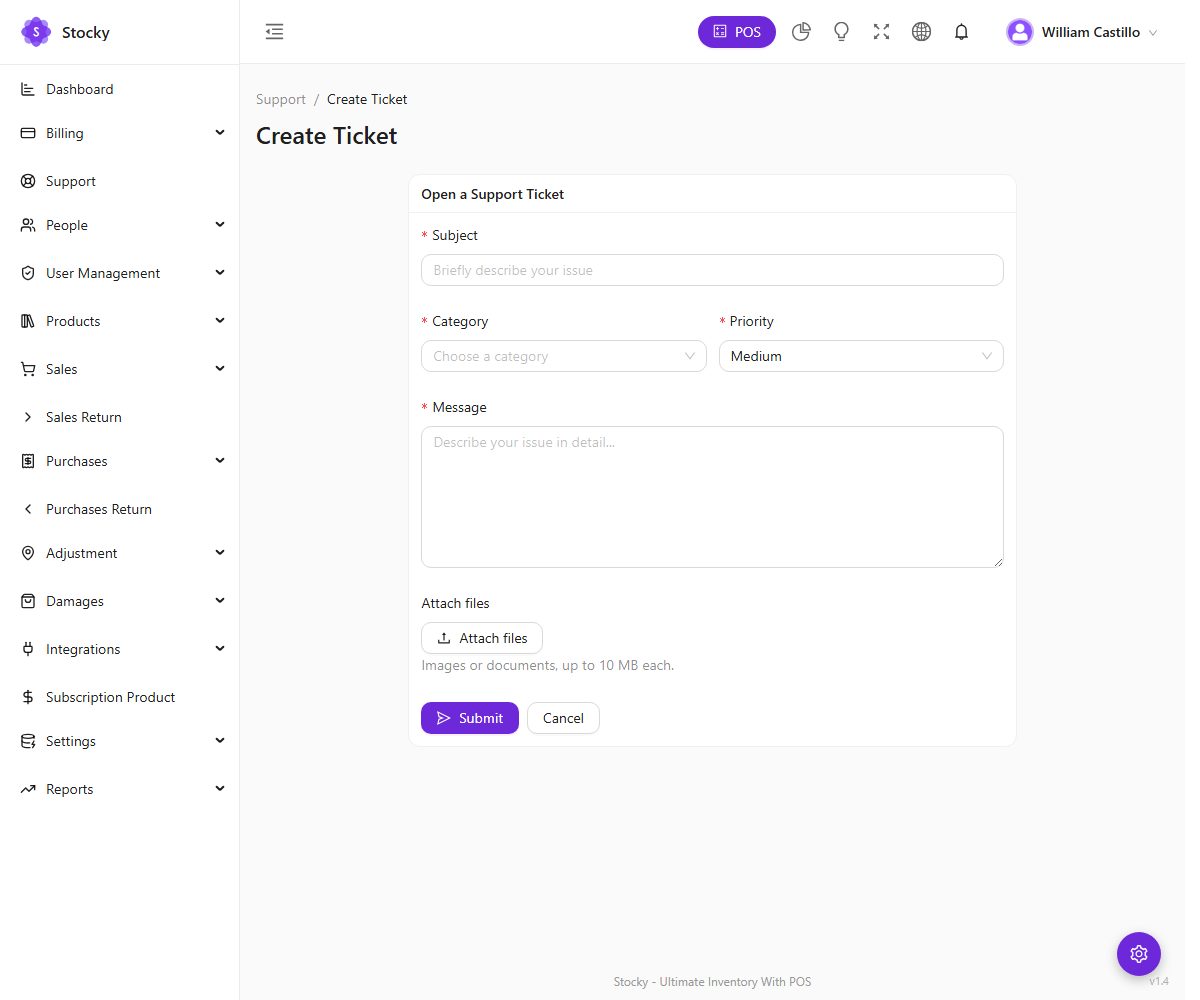Screen dimensions: 1200x1000
Task: Open the POS button
Action: pyautogui.click(x=737, y=32)
